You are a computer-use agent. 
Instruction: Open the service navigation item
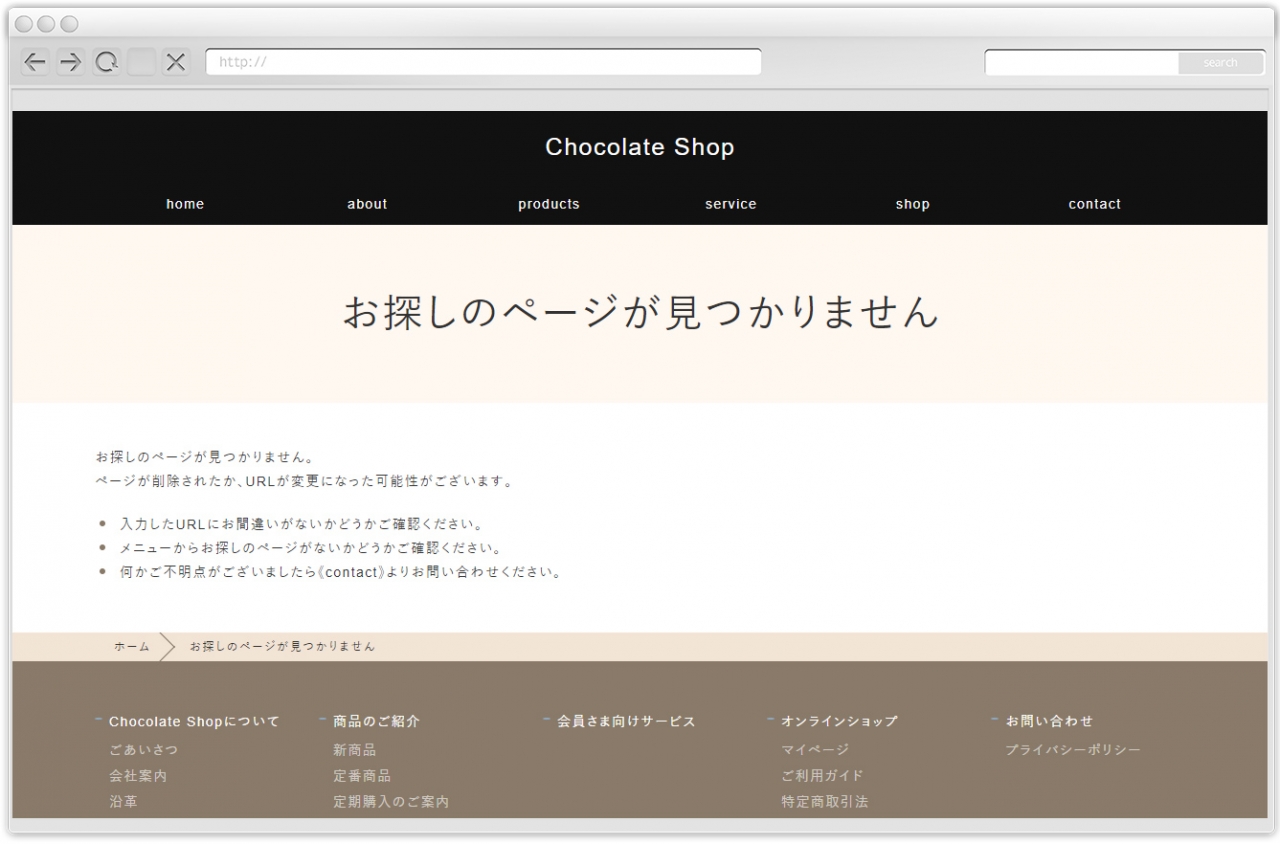coord(730,204)
